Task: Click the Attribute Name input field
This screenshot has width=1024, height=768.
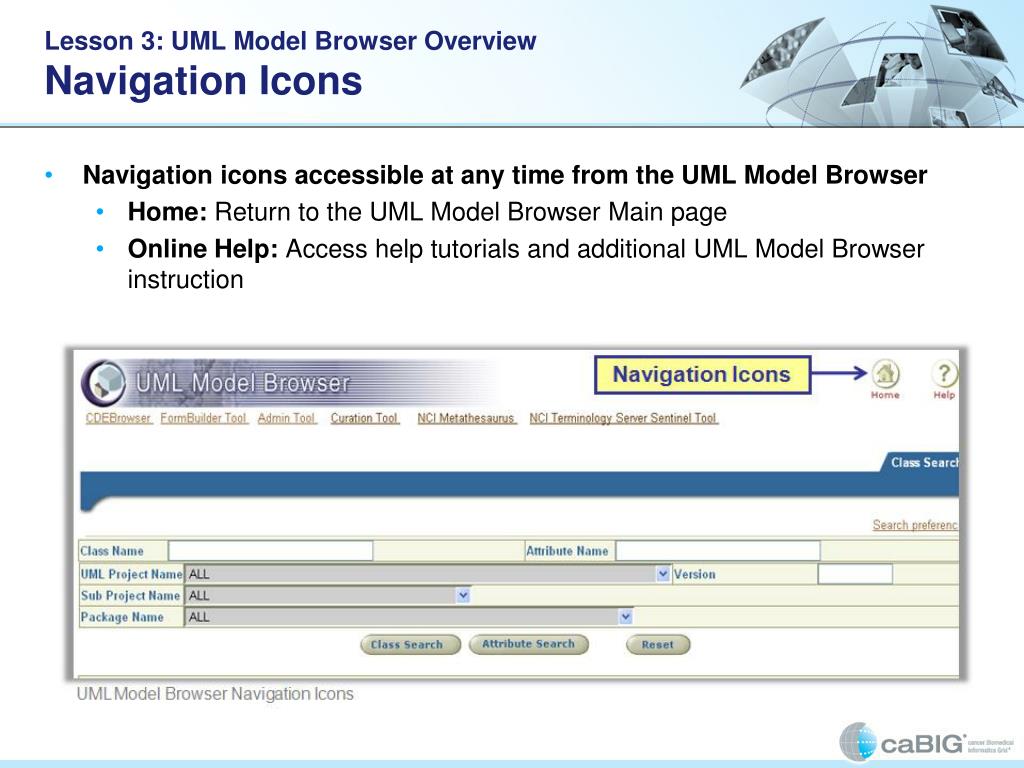Action: (x=718, y=551)
